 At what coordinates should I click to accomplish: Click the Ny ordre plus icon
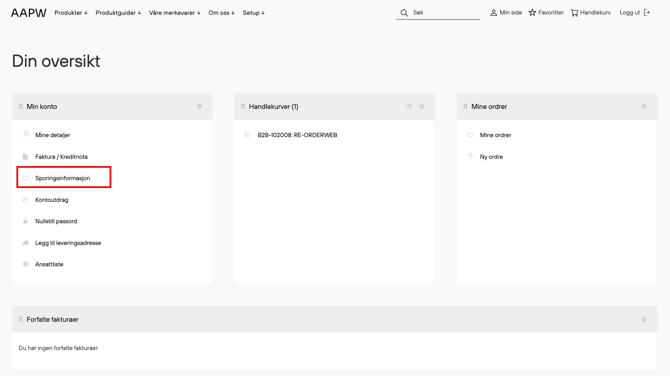point(470,156)
